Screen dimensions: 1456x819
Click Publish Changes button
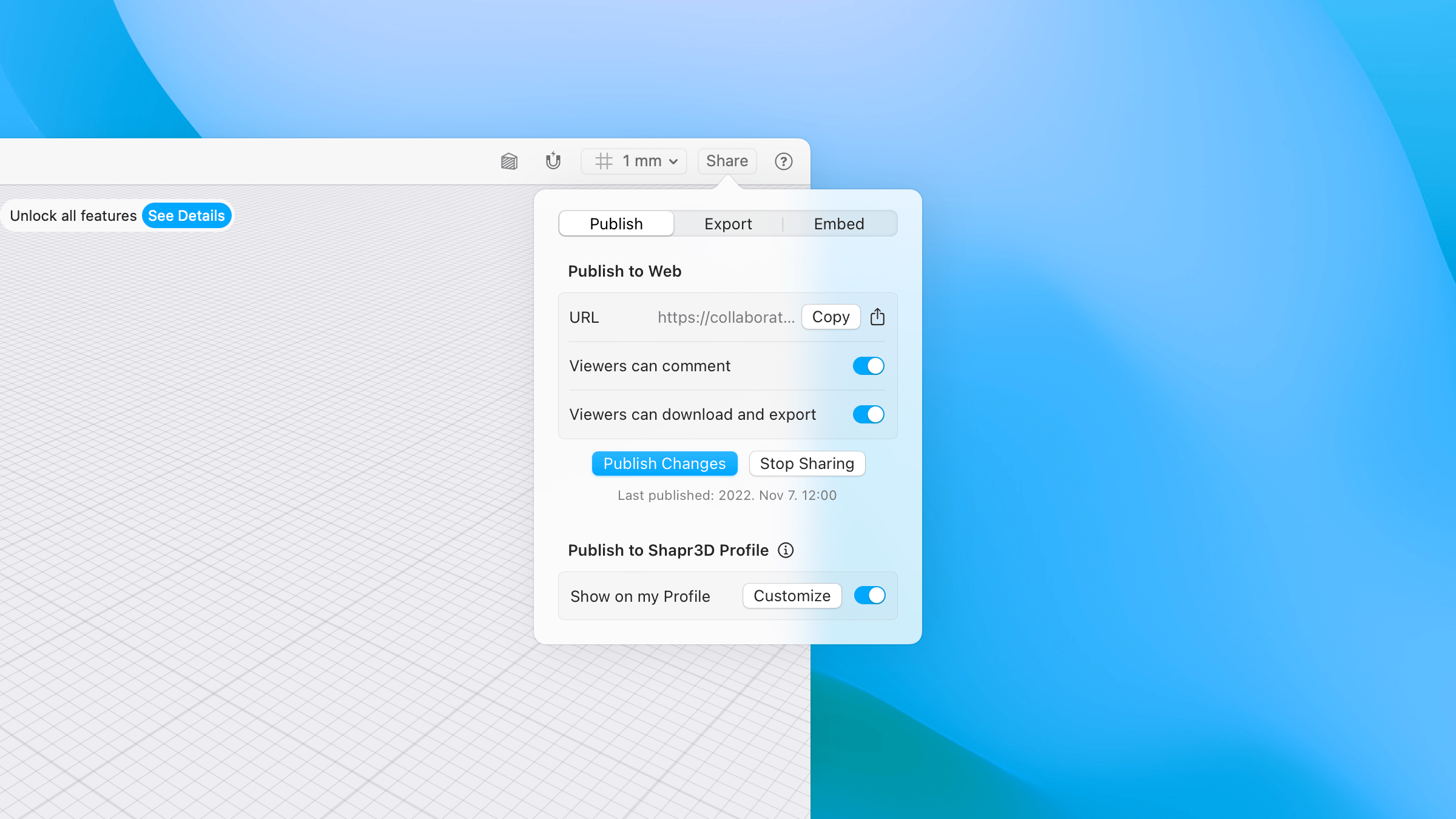pyautogui.click(x=664, y=463)
